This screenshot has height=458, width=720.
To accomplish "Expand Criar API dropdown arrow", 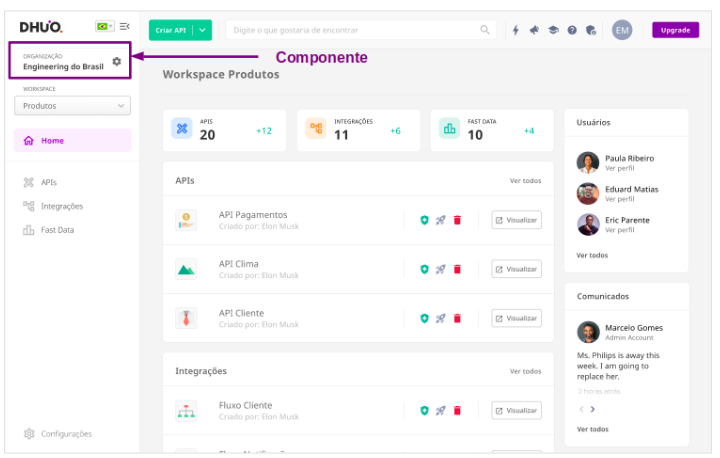I will coord(202,30).
